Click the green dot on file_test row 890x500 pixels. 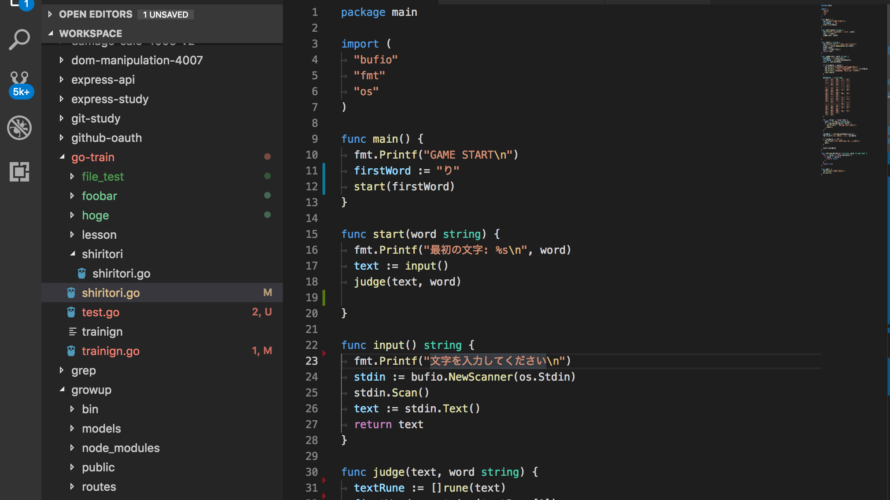[x=267, y=176]
